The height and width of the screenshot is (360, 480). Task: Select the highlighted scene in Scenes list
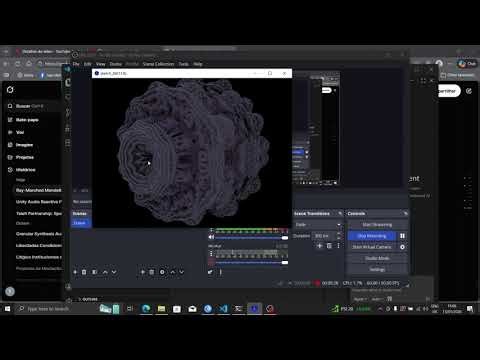(81, 223)
